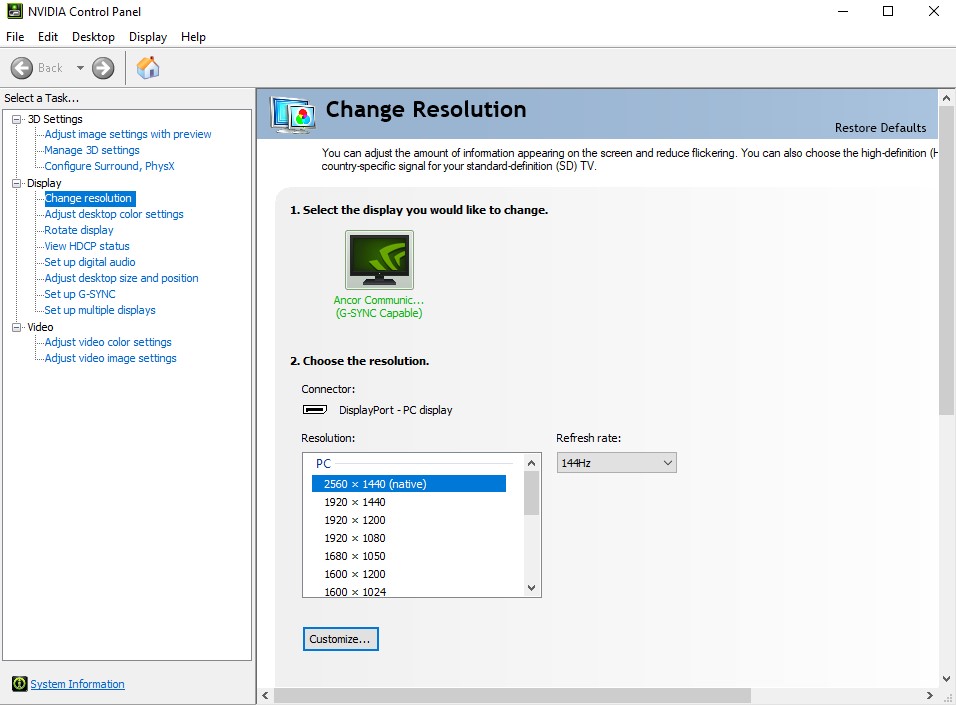Open Set up G-SYNC

pos(79,294)
